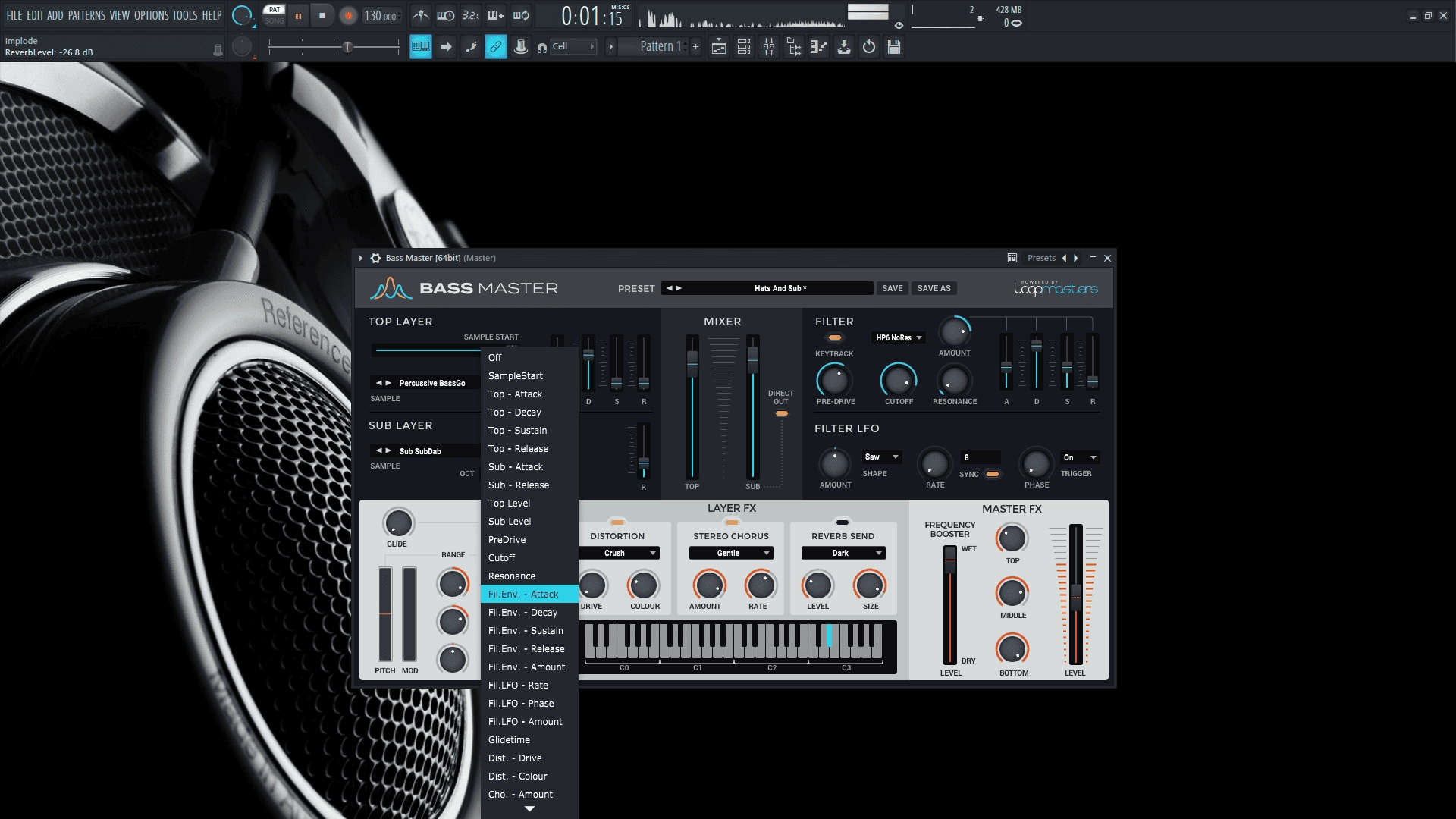Toggle the loop recording icon
1456x819 pixels.
(521, 15)
